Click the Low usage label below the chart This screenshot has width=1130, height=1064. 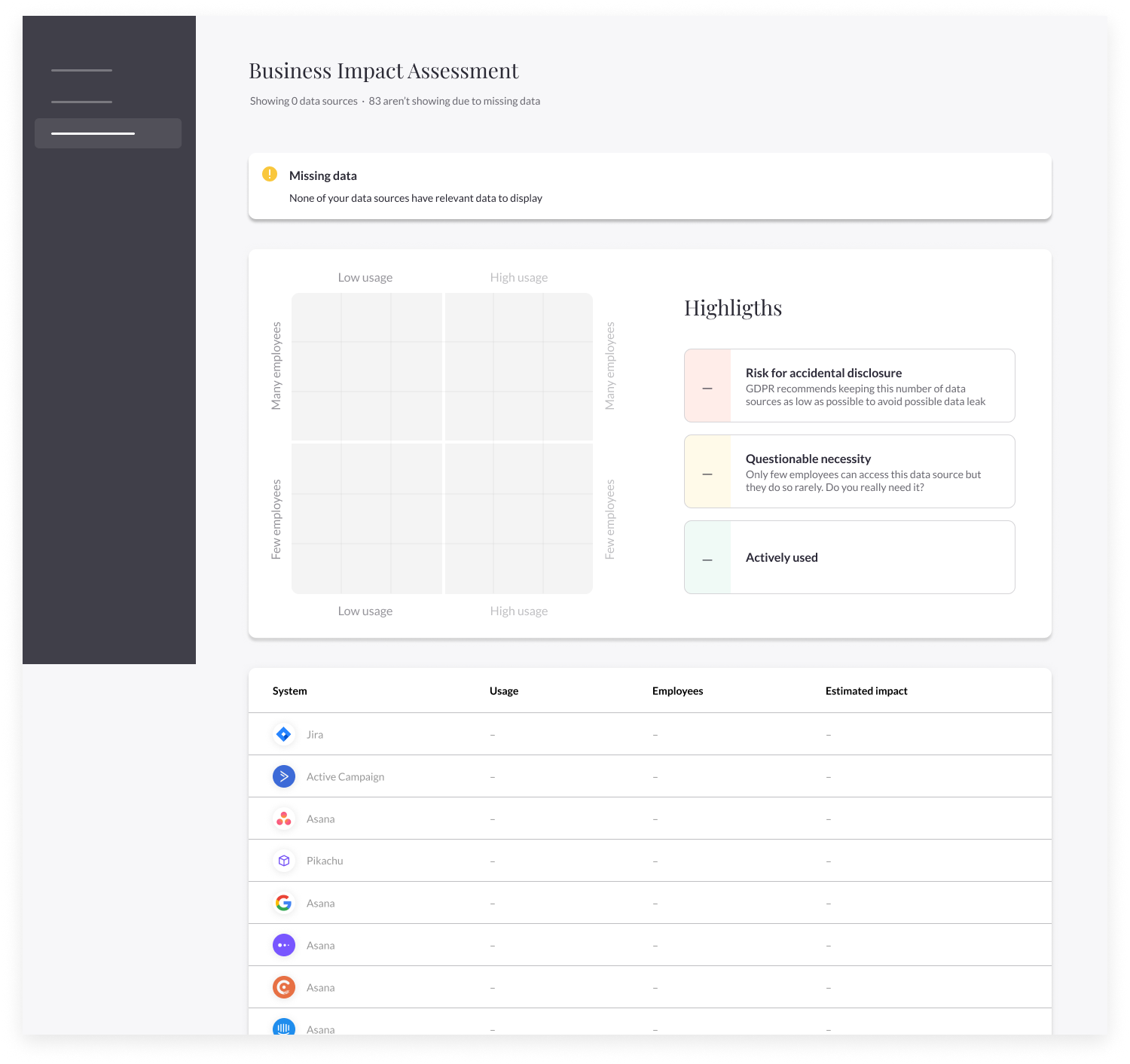[365, 611]
